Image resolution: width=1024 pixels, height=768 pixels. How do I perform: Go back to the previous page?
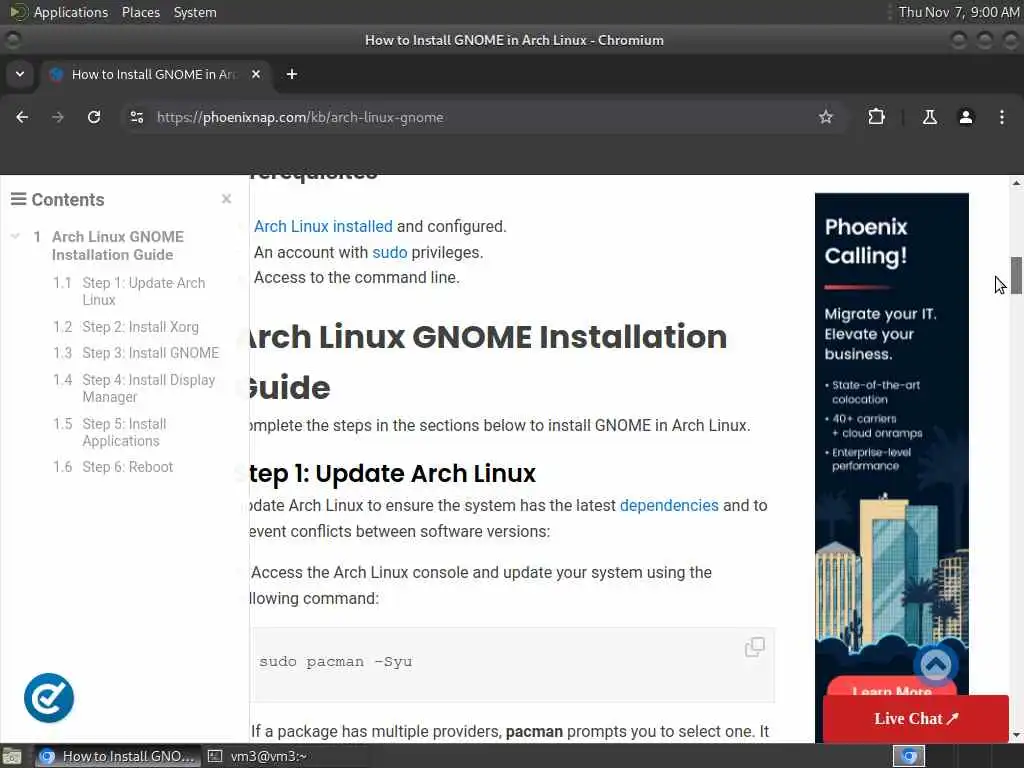tap(22, 117)
